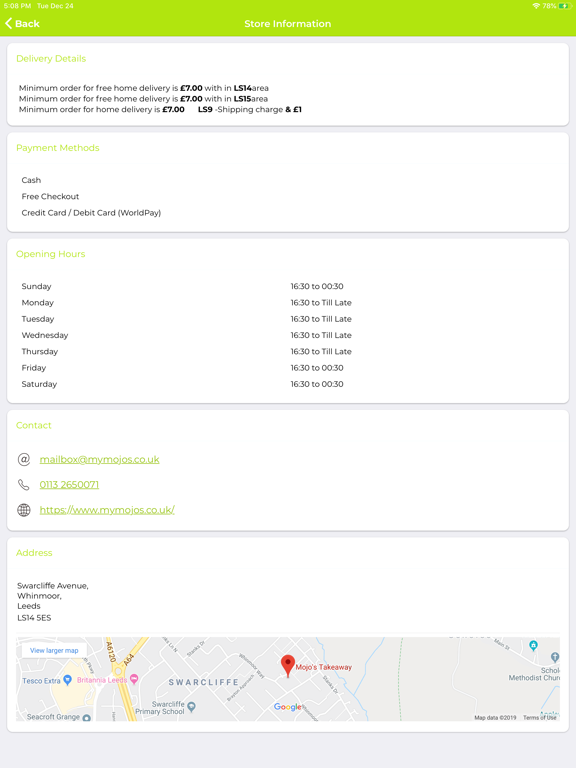Viewport: 576px width, 768px height.
Task: Tap the Google logo on the map
Action: [288, 707]
